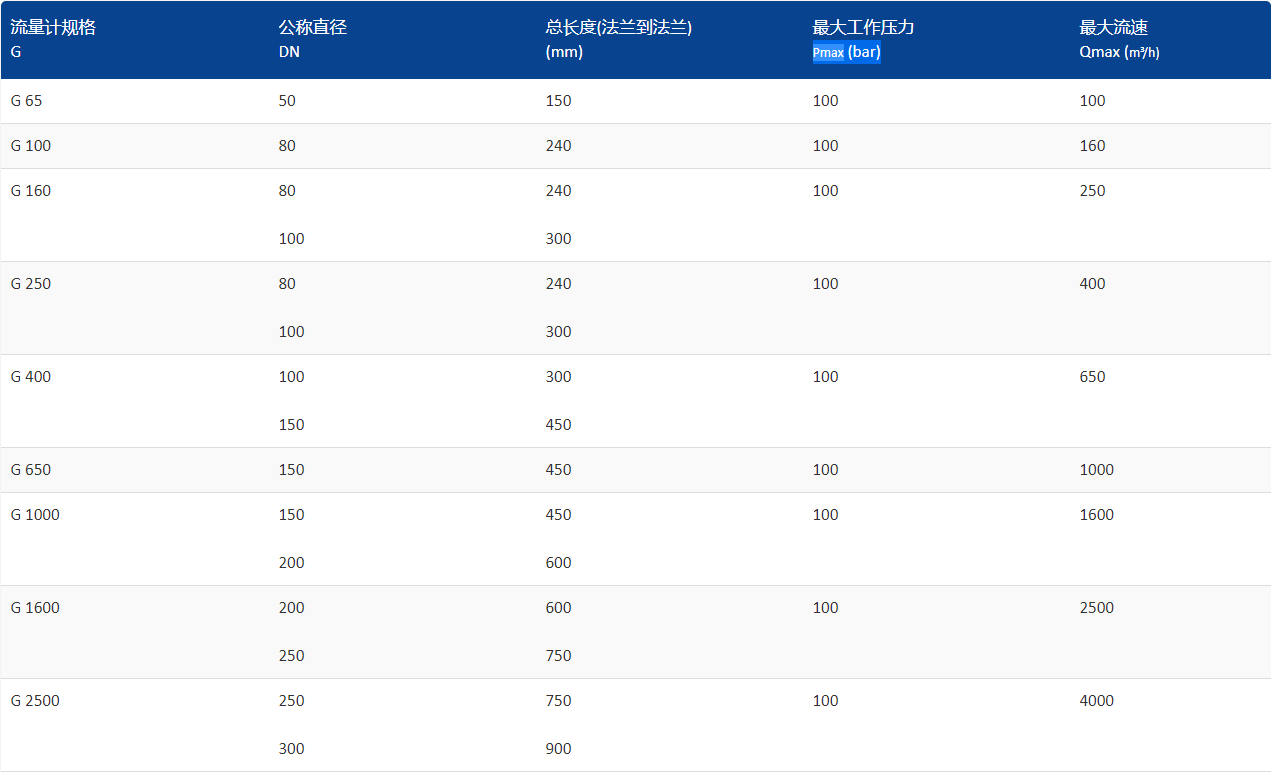Click the highlighted Pmax (bar) unit label

pos(846,53)
